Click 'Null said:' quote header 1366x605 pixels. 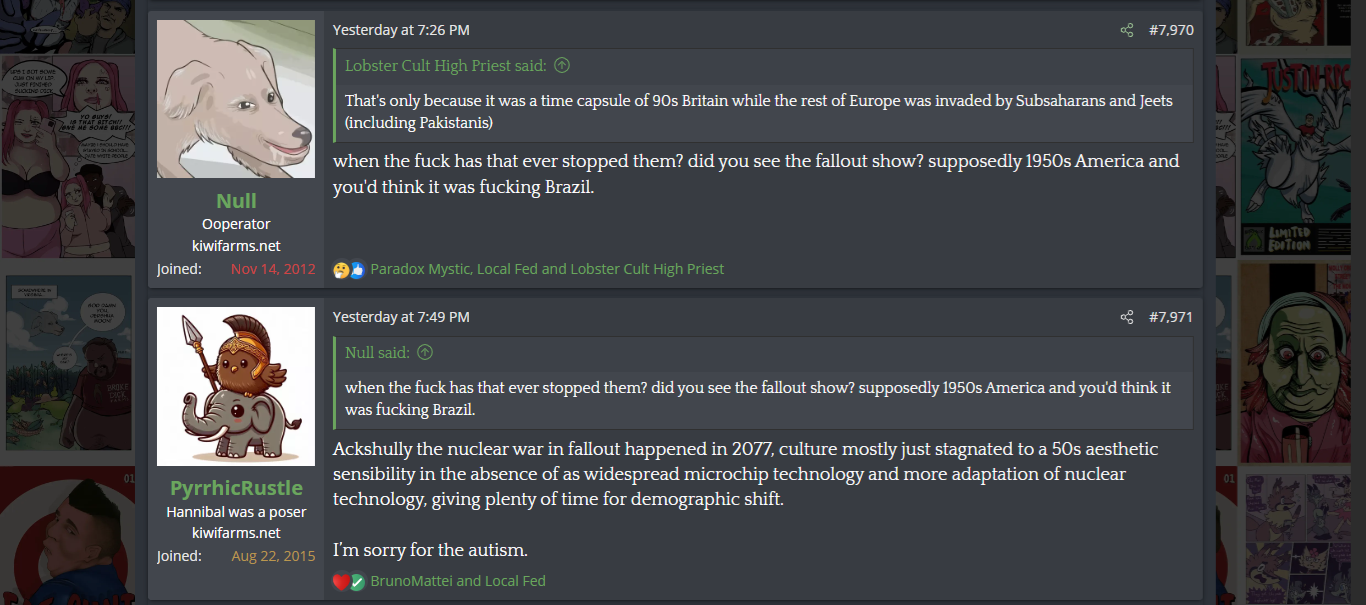(x=377, y=353)
